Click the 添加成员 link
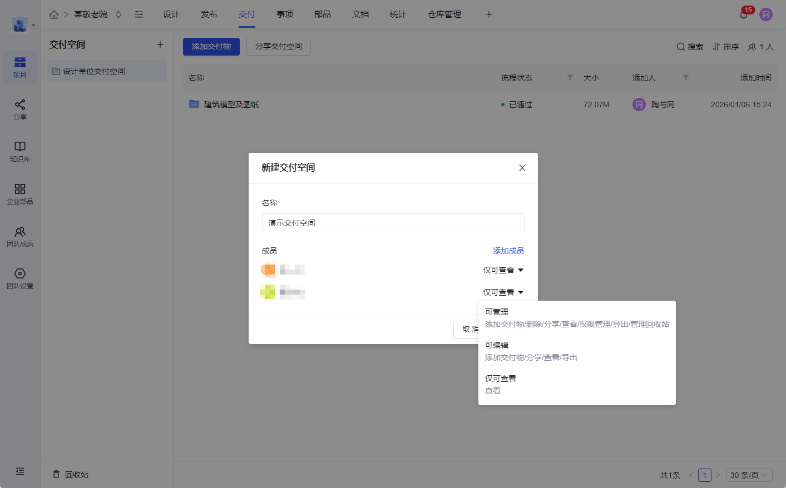Image resolution: width=786 pixels, height=488 pixels. coord(508,250)
